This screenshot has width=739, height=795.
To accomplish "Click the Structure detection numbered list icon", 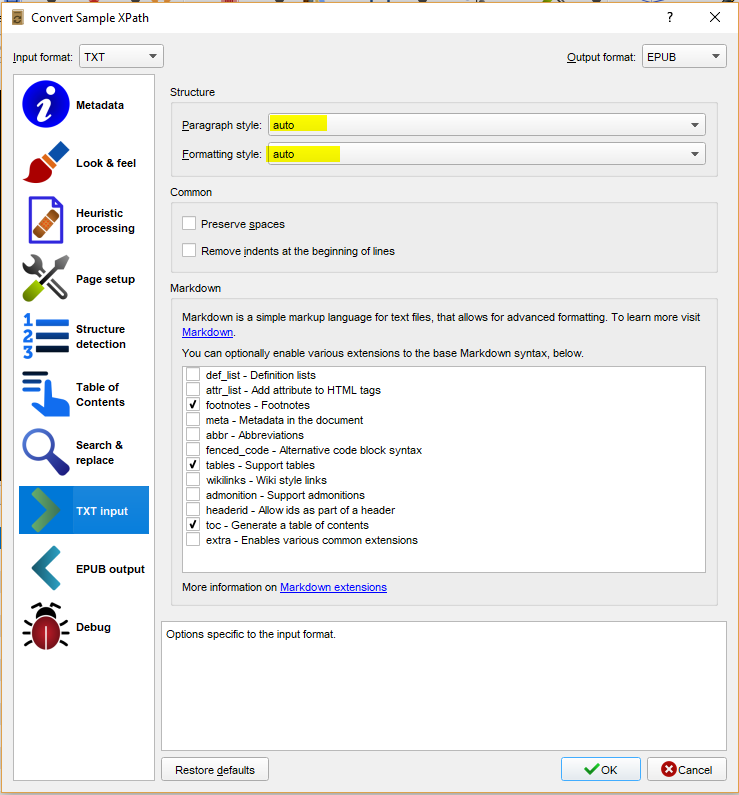I will [x=46, y=336].
